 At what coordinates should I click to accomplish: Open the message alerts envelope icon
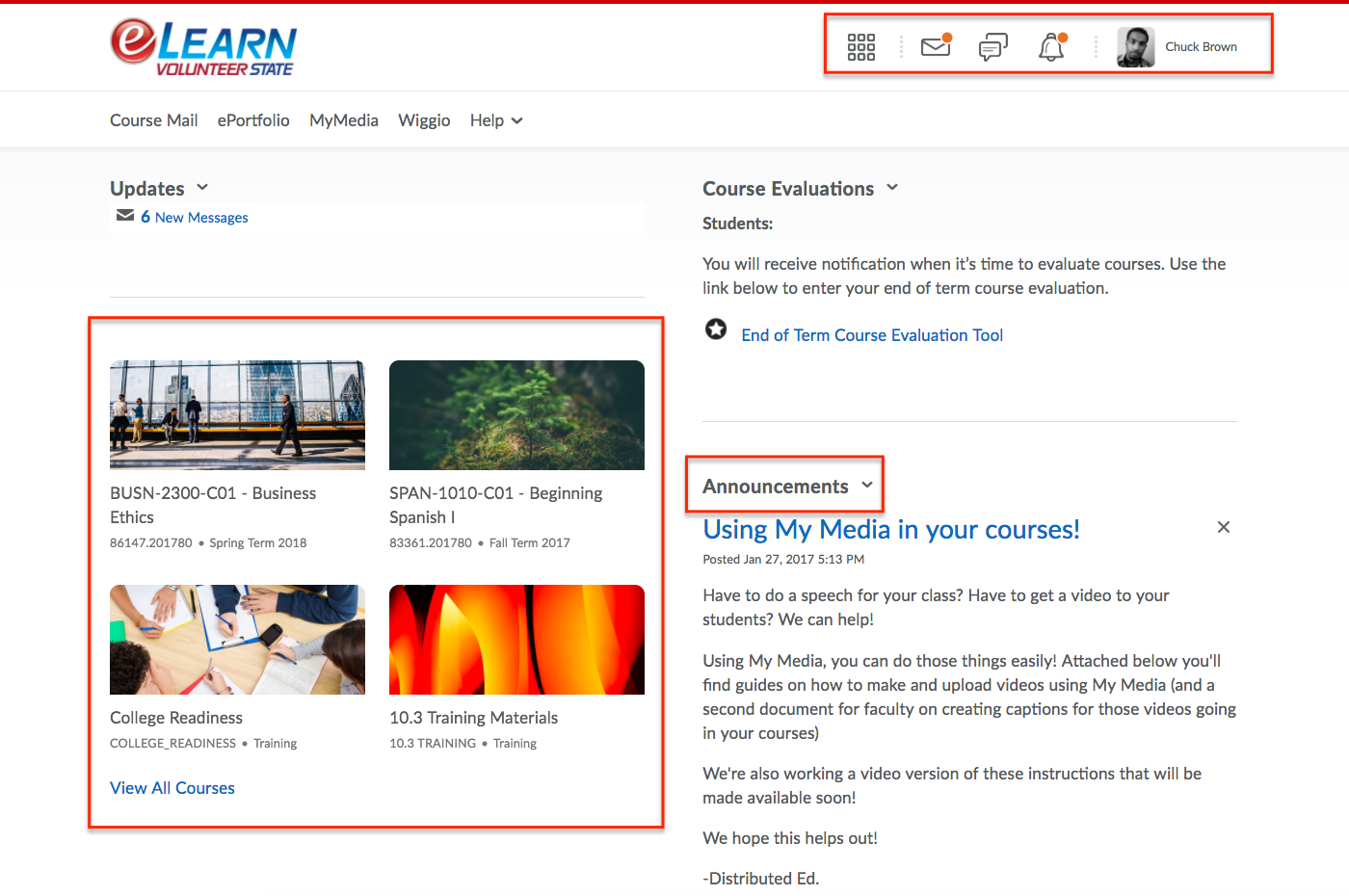[x=935, y=47]
